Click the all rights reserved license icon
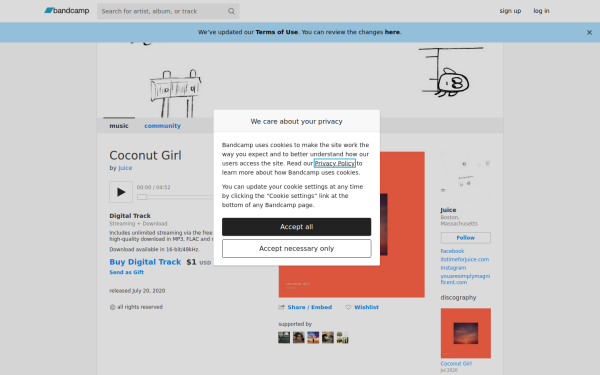 (112, 307)
